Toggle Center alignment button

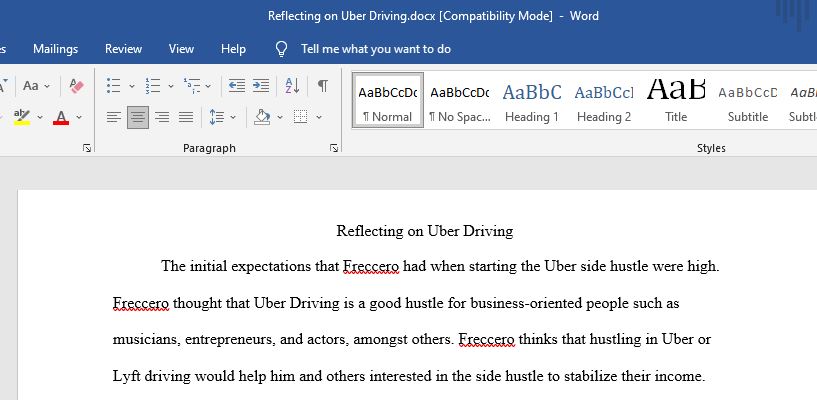click(138, 117)
